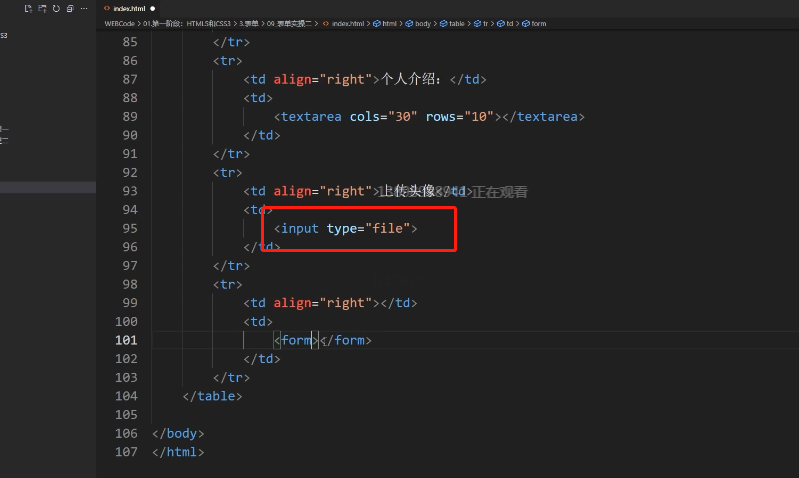
Task: Click the closing body tag on line 106
Action: (178, 433)
